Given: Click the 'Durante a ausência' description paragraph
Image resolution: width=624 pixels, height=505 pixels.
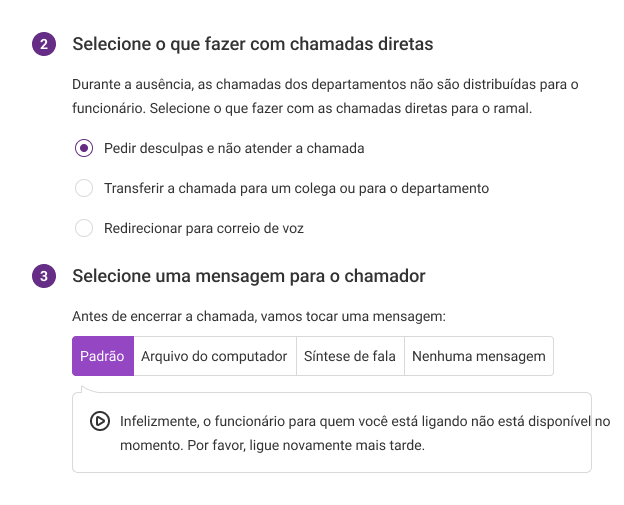Looking at the screenshot, I should pos(325,96).
